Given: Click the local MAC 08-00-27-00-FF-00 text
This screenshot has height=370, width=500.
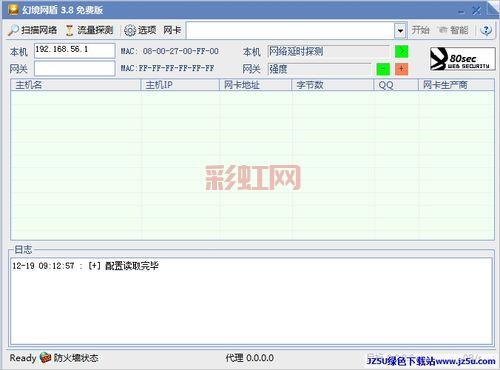Looking at the screenshot, I should tap(181, 51).
